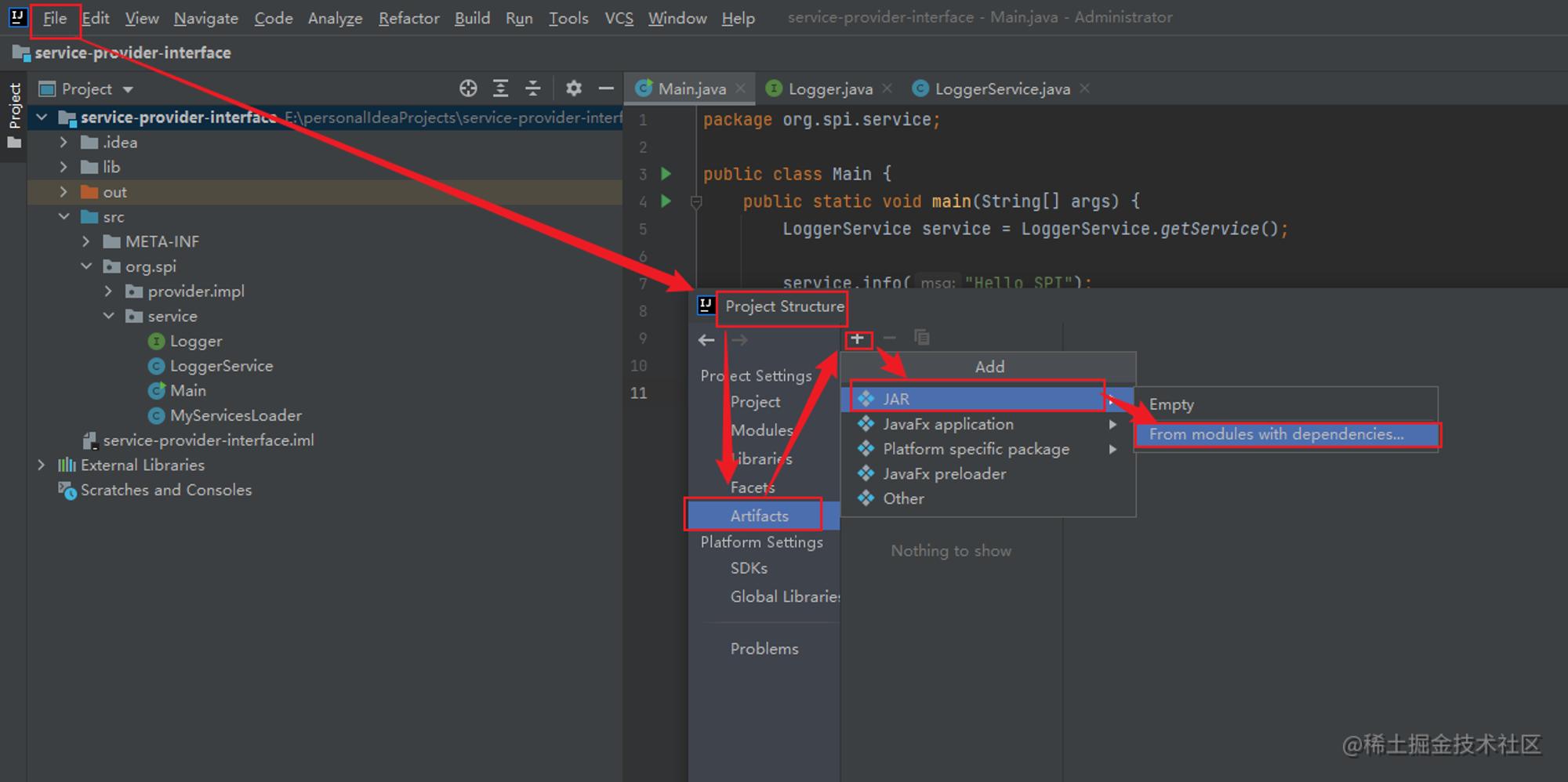The image size is (1568, 782).
Task: Open Project panel settings gear
Action: 574,89
